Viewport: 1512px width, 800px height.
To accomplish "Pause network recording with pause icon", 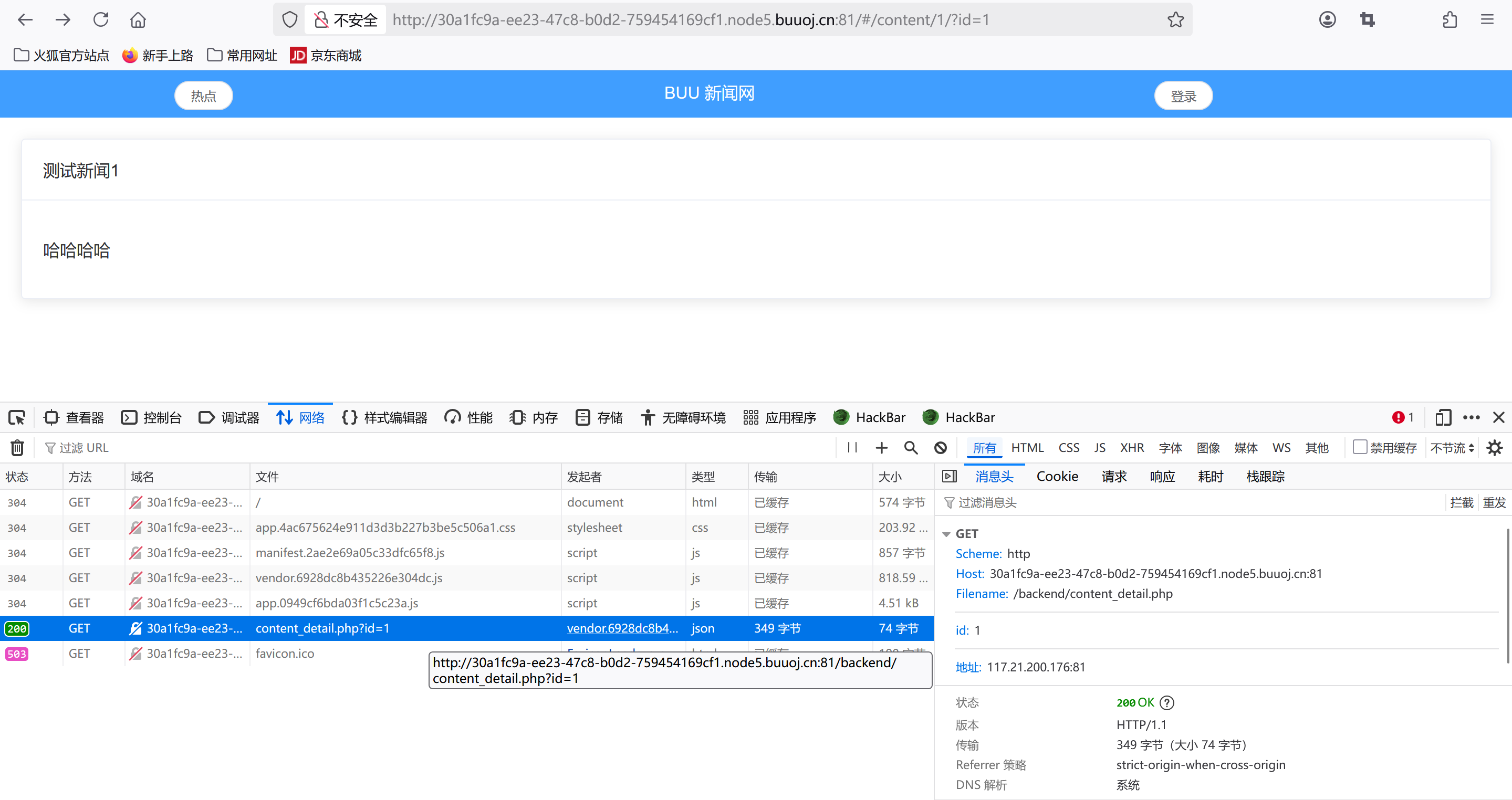I will [852, 448].
